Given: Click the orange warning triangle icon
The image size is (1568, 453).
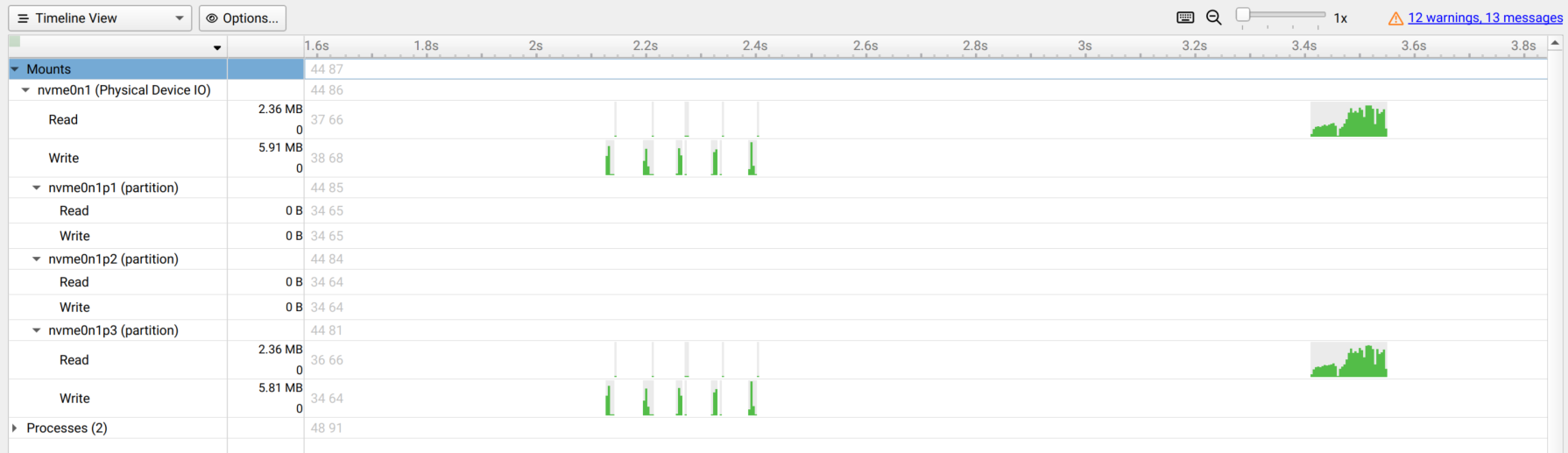Looking at the screenshot, I should [1395, 18].
